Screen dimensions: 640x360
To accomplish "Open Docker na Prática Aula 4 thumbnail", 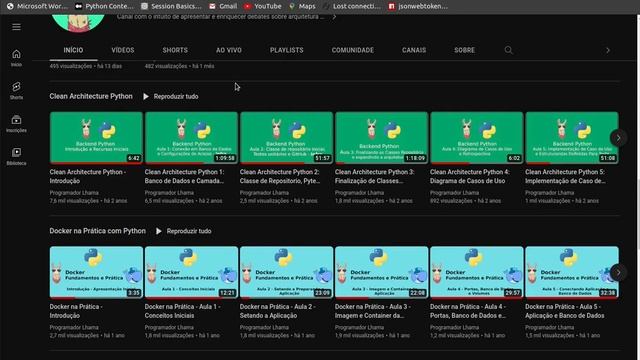I will 477,272.
